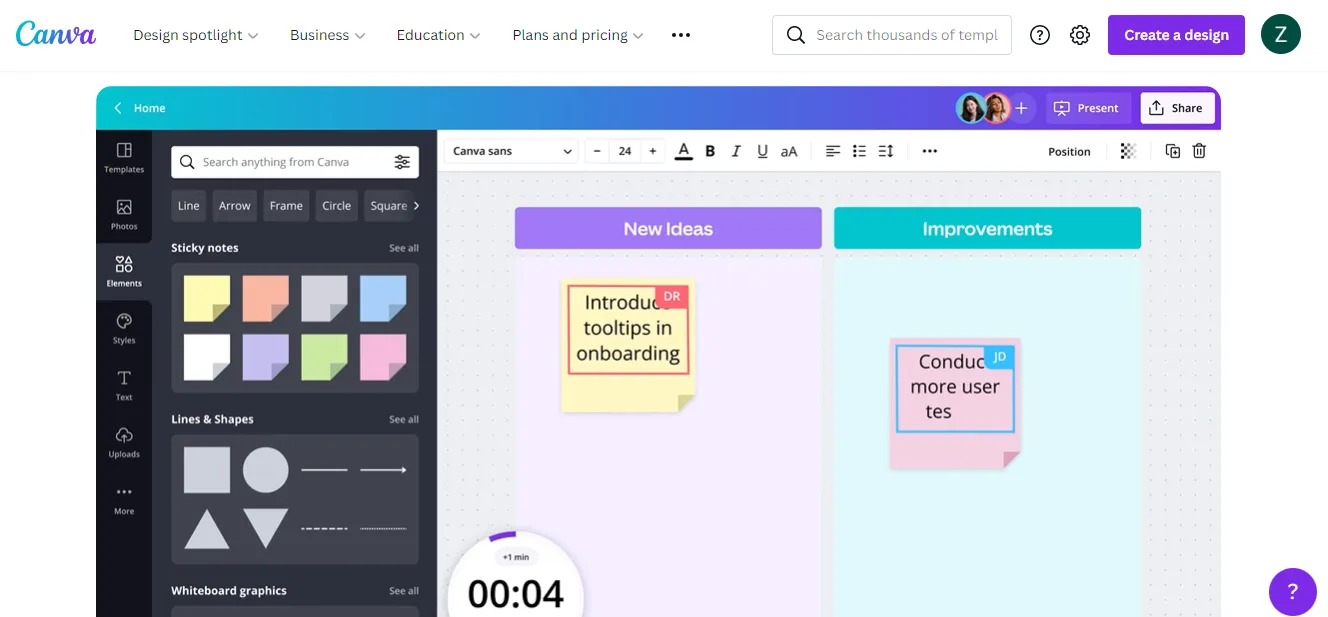1328x617 pixels.
Task: Expand the Business menu
Action: pos(328,35)
